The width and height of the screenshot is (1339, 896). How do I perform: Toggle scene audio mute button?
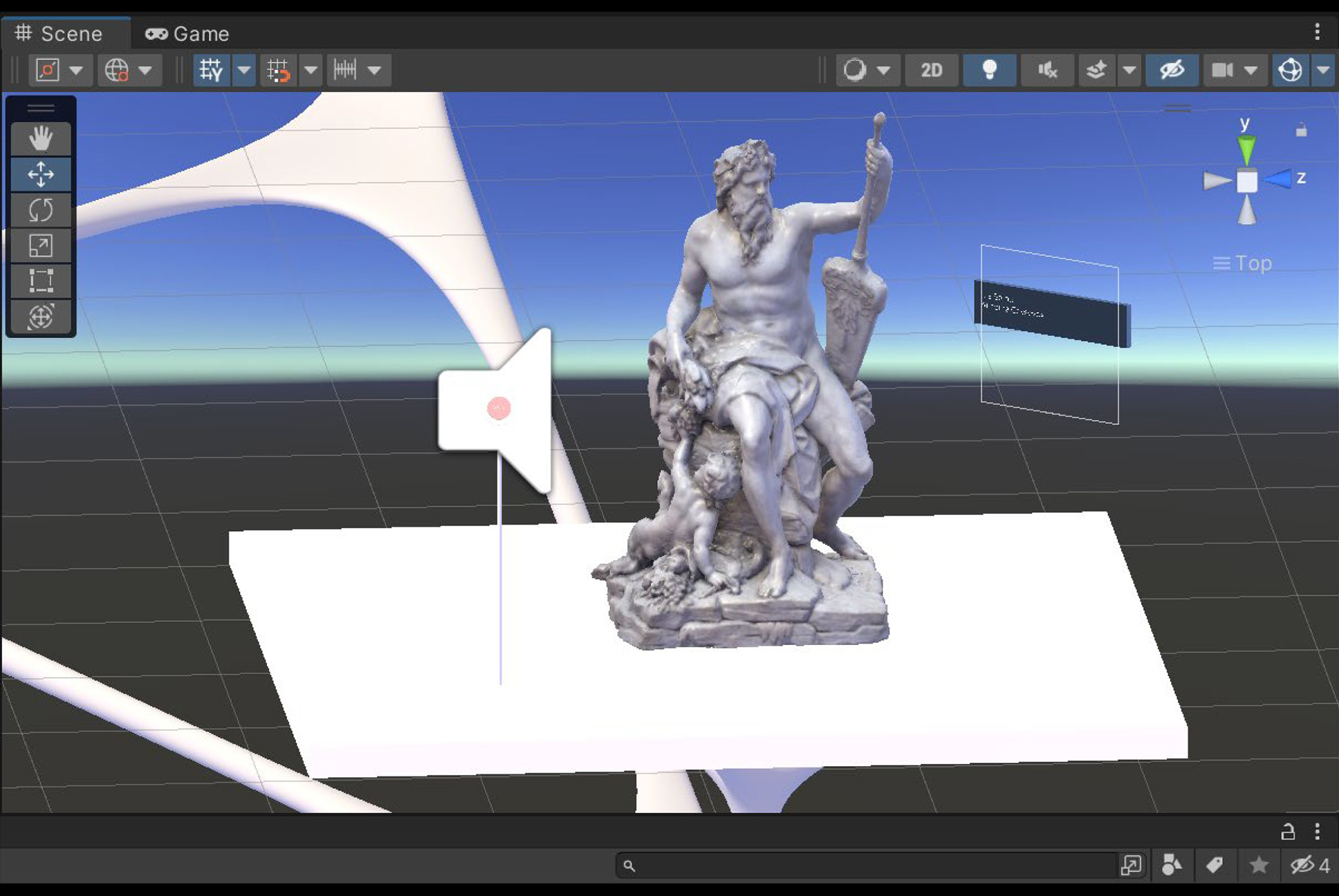[1047, 70]
